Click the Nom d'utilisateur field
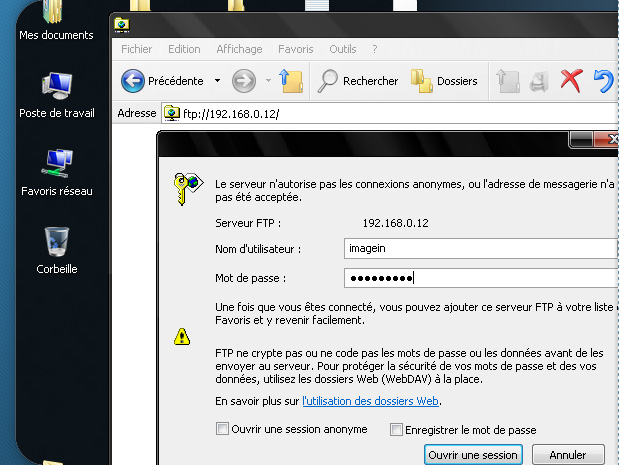Screen dimensions: 619x465 click(481, 248)
